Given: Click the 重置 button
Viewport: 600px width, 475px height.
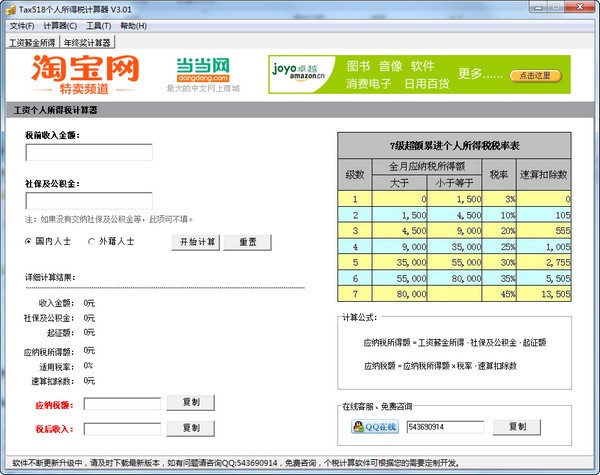Looking at the screenshot, I should [x=247, y=242].
